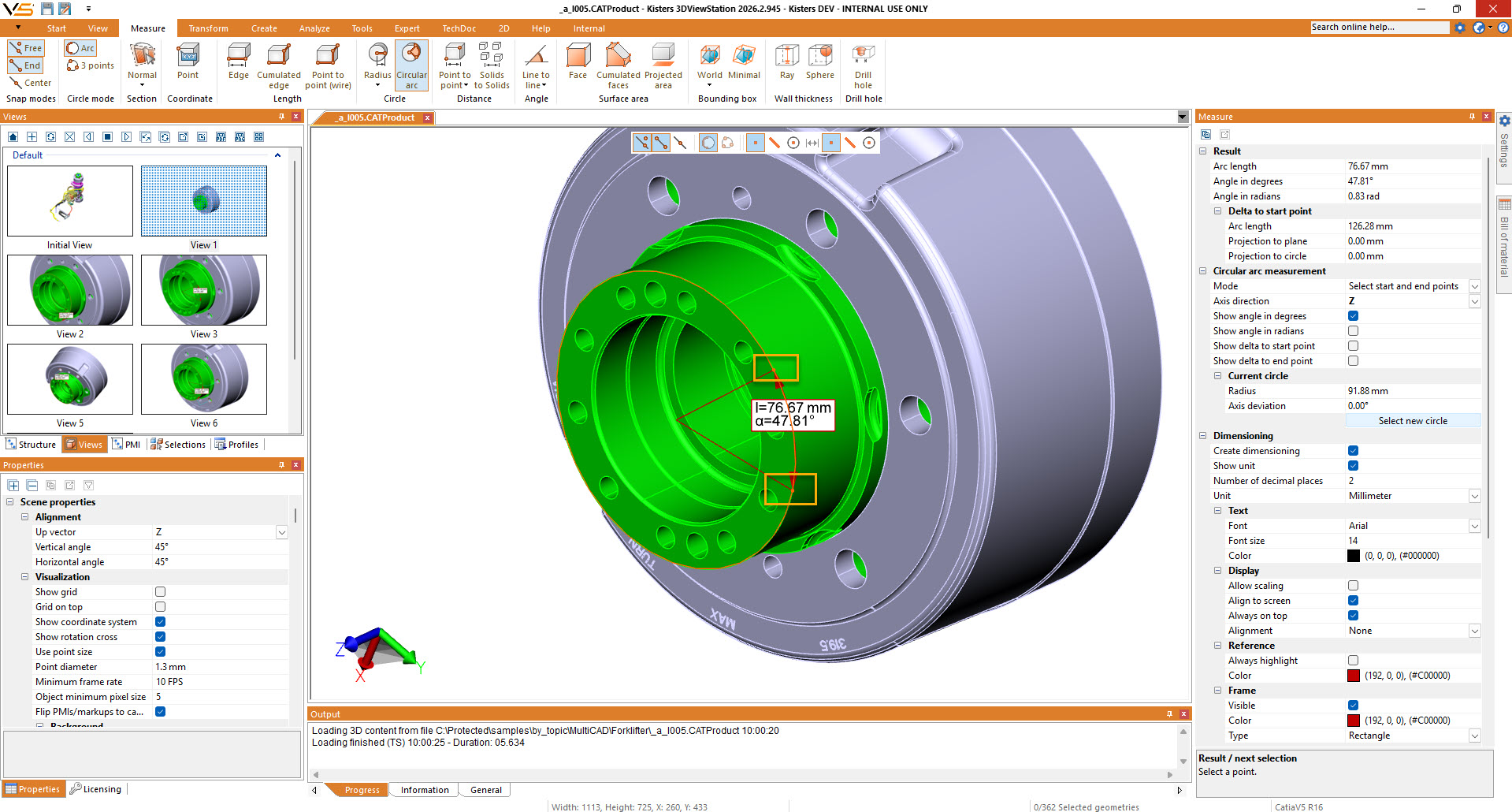The height and width of the screenshot is (812, 1512).
Task: Open the Up vector dropdown
Action: click(281, 532)
